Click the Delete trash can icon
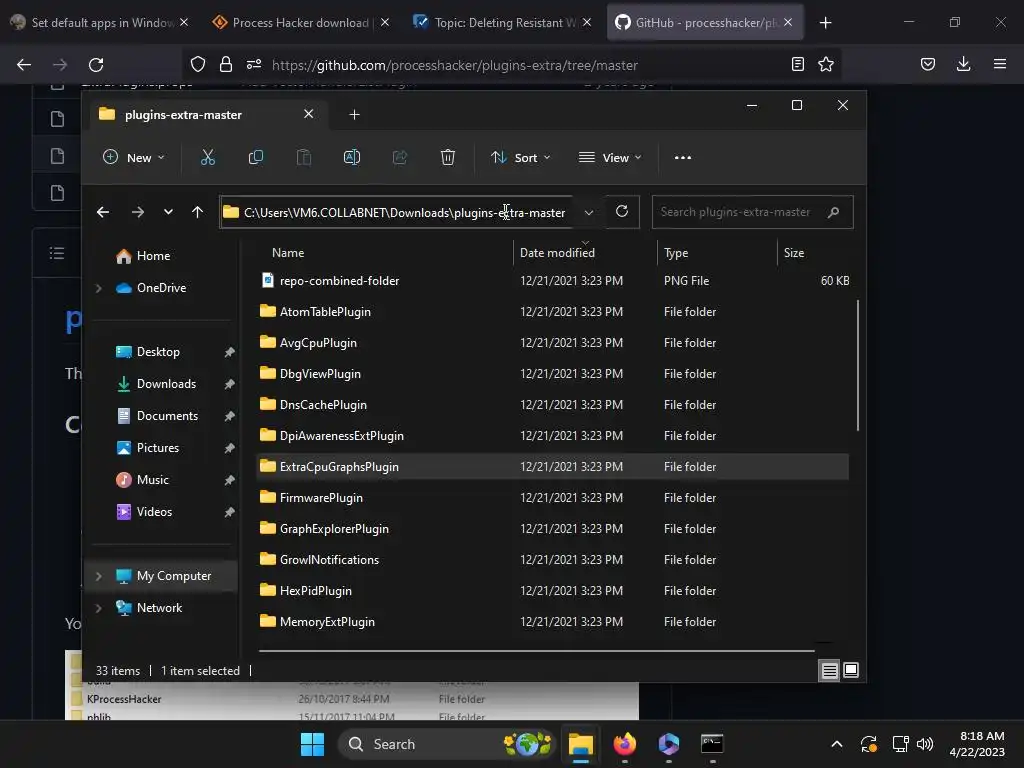1024x768 pixels. [448, 157]
